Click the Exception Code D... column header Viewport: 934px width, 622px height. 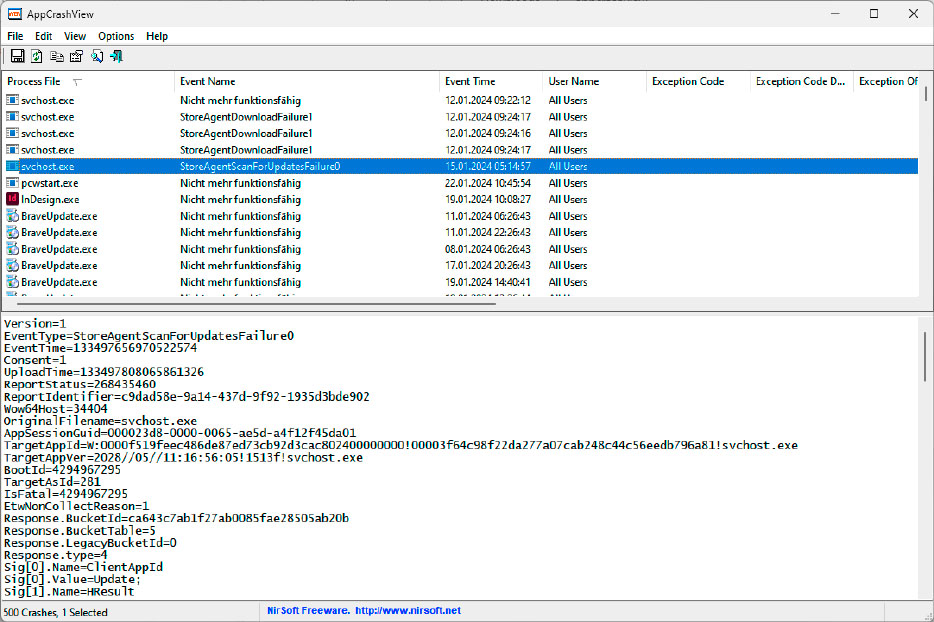point(802,82)
